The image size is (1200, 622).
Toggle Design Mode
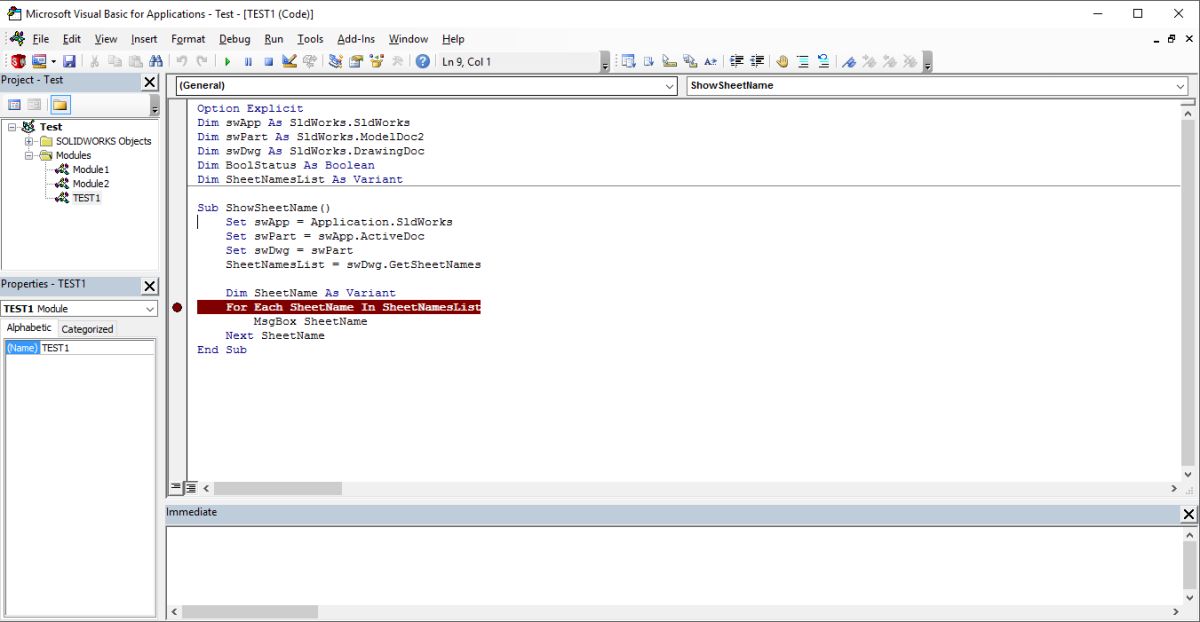[288, 62]
